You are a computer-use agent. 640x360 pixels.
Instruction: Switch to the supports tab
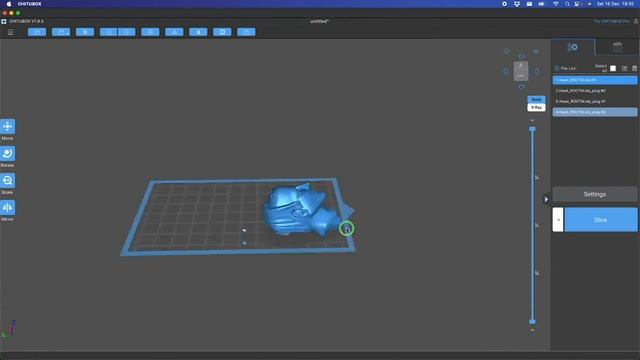pos(617,47)
